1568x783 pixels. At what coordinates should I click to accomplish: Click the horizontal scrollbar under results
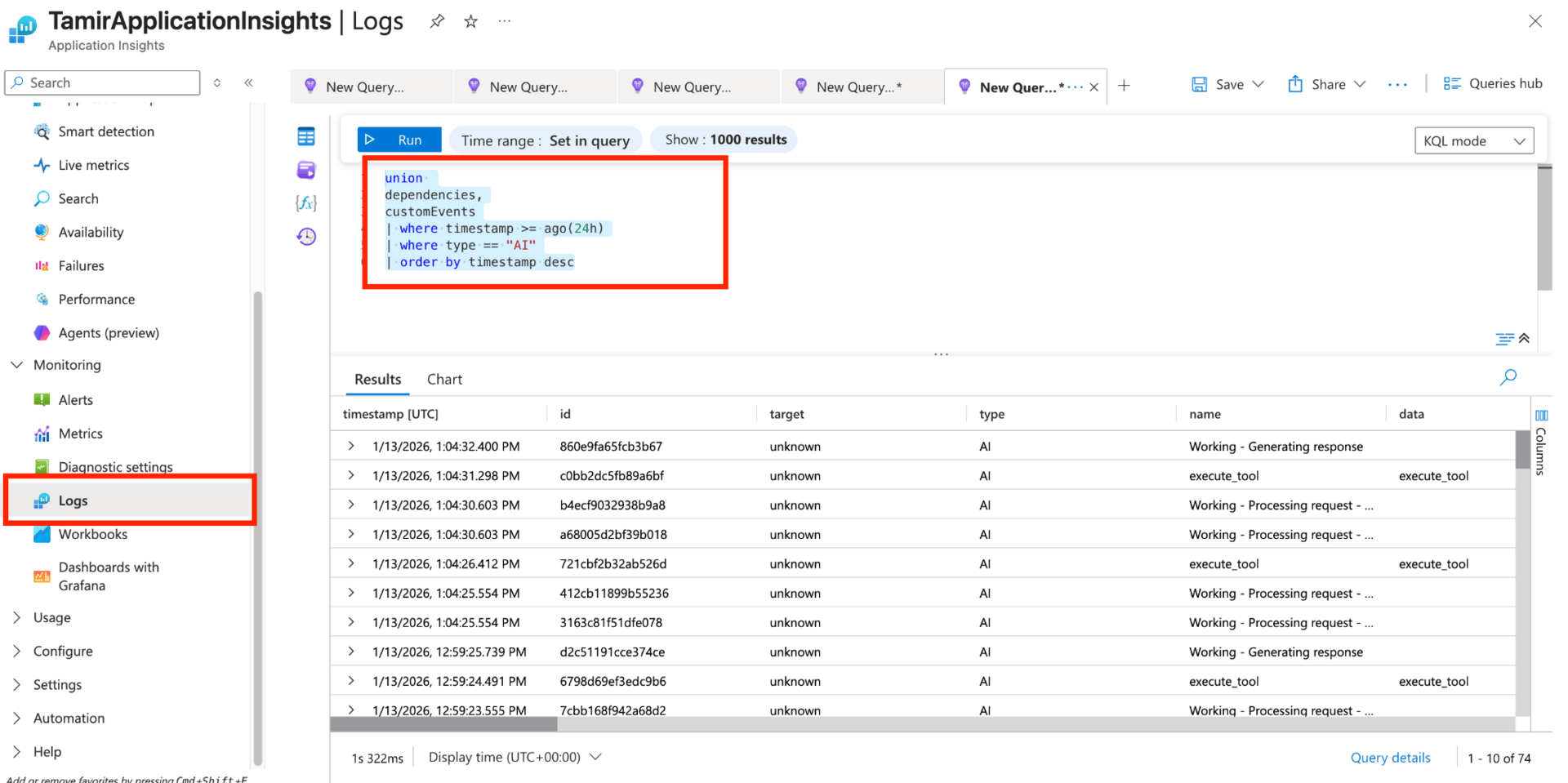point(443,724)
